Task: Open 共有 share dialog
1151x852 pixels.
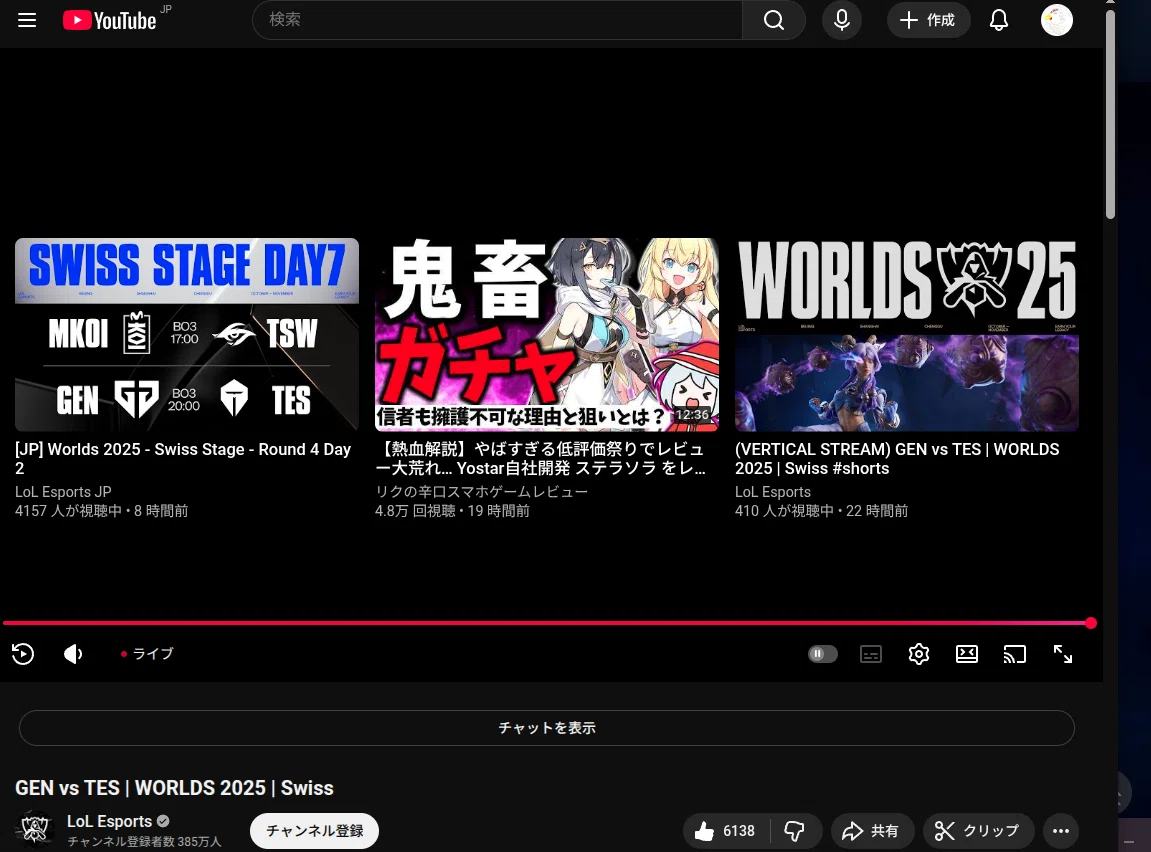Action: point(872,831)
